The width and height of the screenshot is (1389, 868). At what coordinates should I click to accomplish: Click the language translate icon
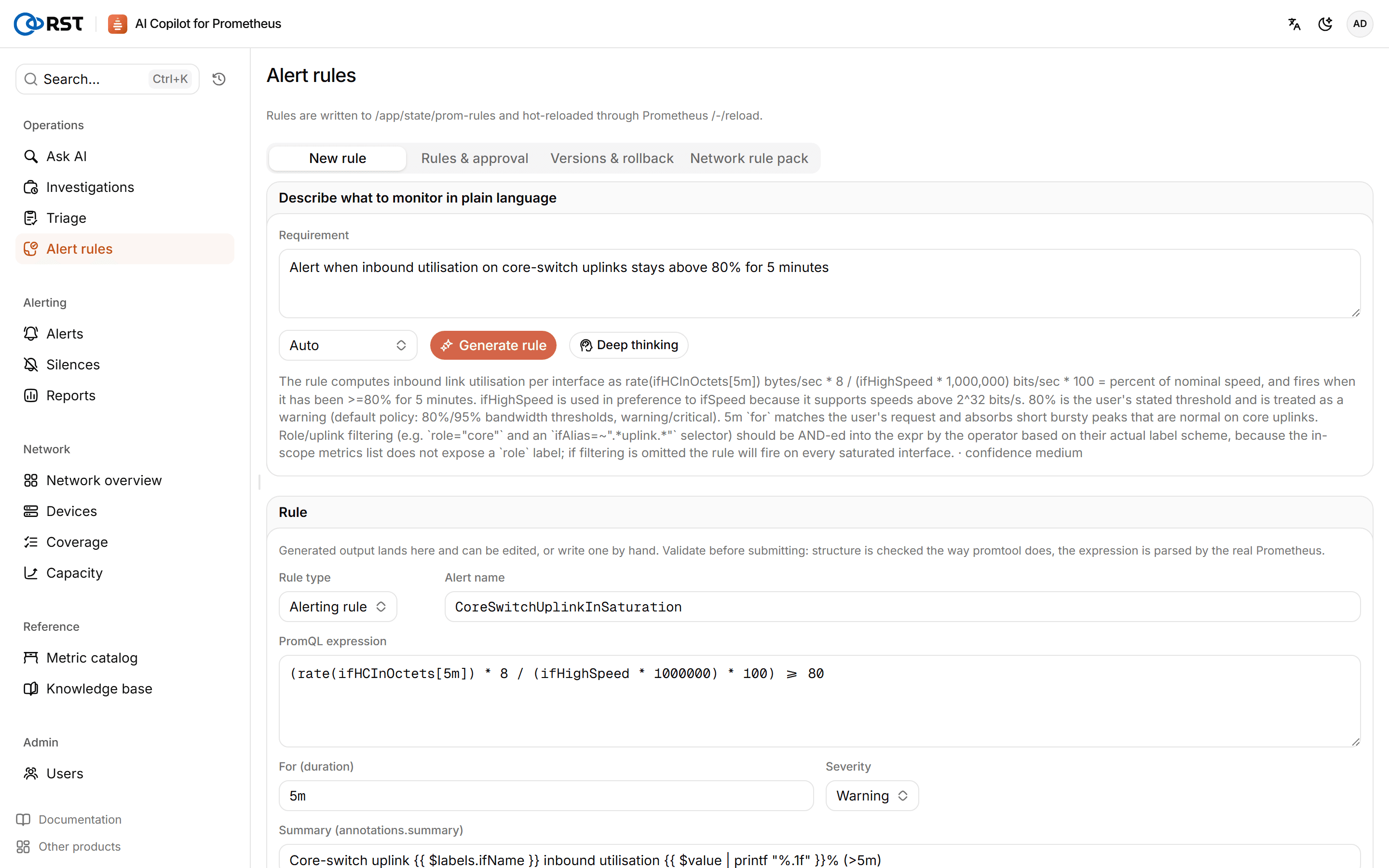[1294, 24]
